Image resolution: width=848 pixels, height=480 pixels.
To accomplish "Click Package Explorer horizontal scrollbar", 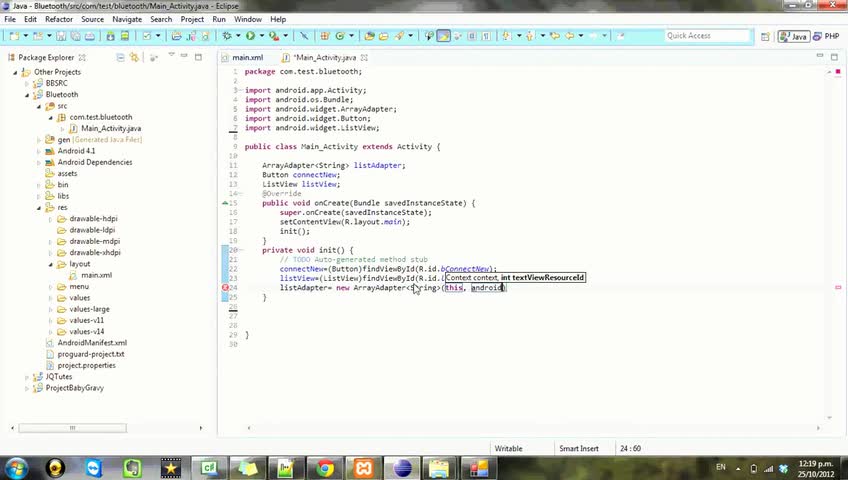I will tap(72, 428).
